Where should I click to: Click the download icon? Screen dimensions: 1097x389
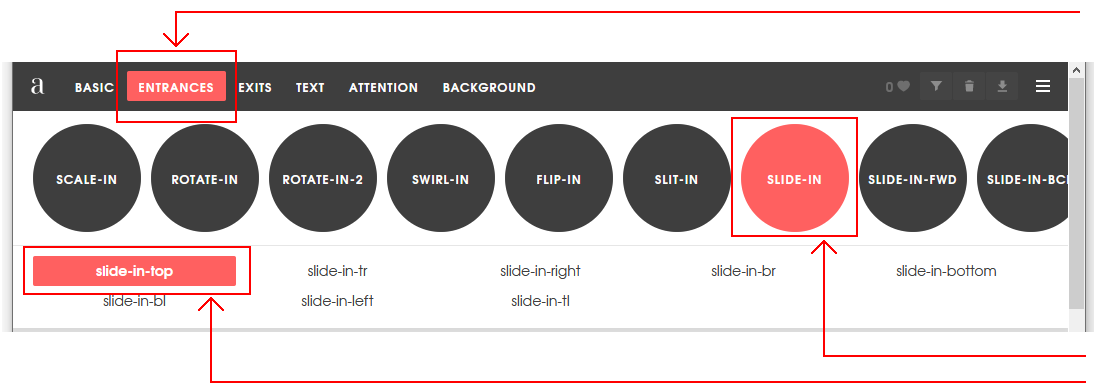click(1002, 86)
